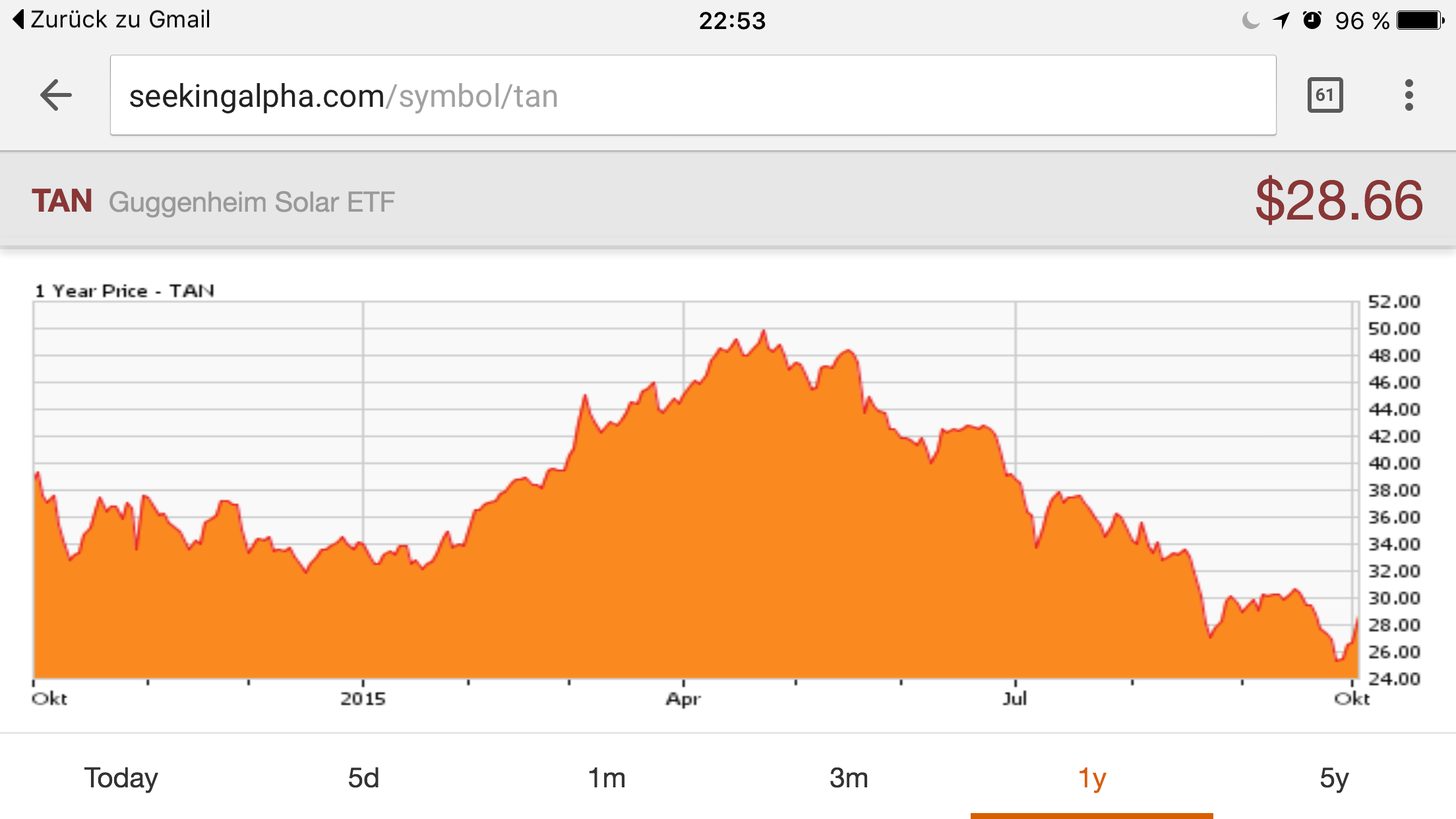
Task: Tap the chart peak near April
Action: (x=764, y=332)
